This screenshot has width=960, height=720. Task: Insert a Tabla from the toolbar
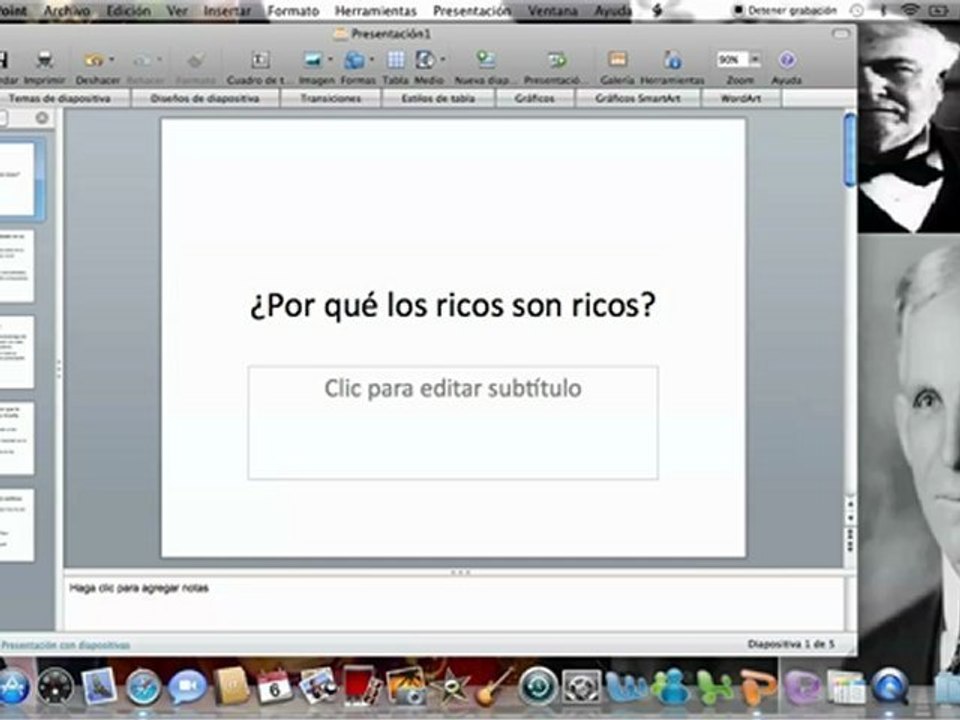pos(396,60)
